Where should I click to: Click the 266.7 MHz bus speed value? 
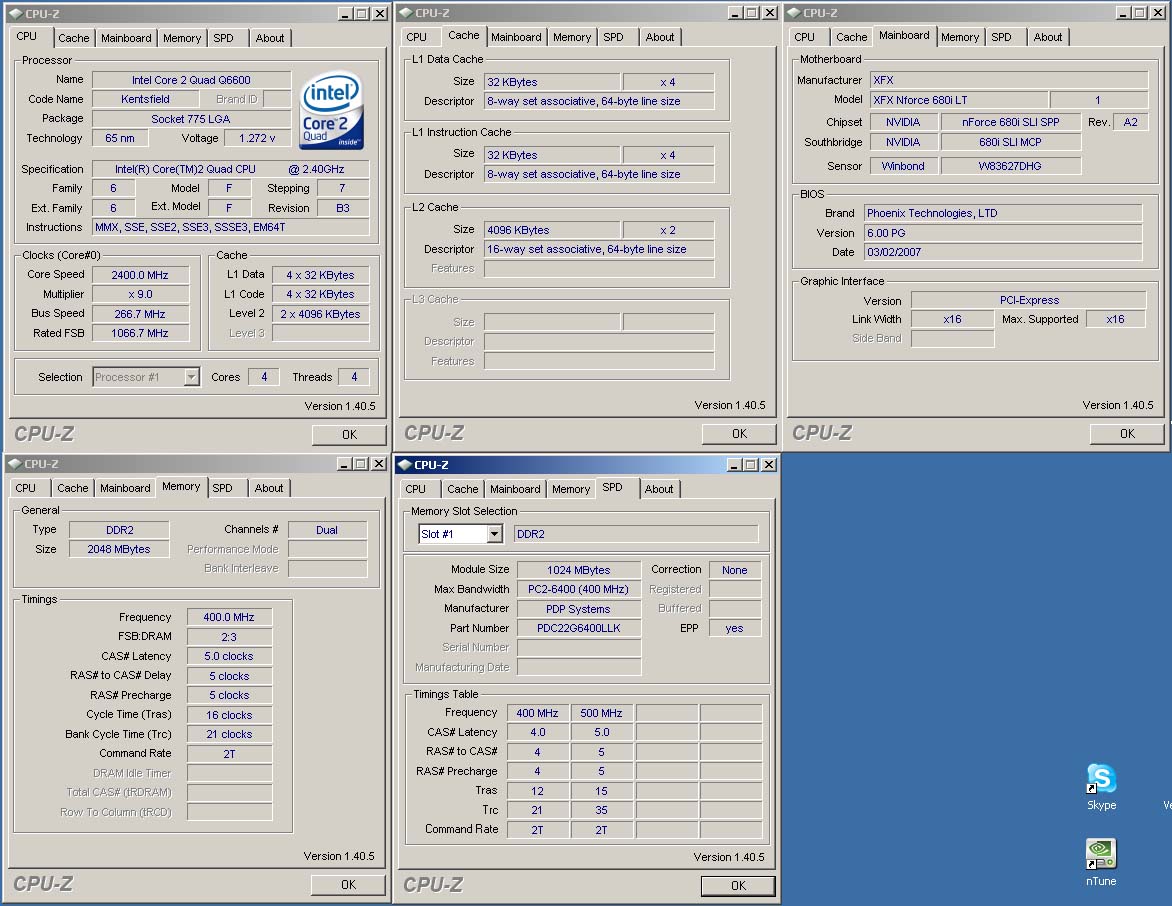(140, 314)
